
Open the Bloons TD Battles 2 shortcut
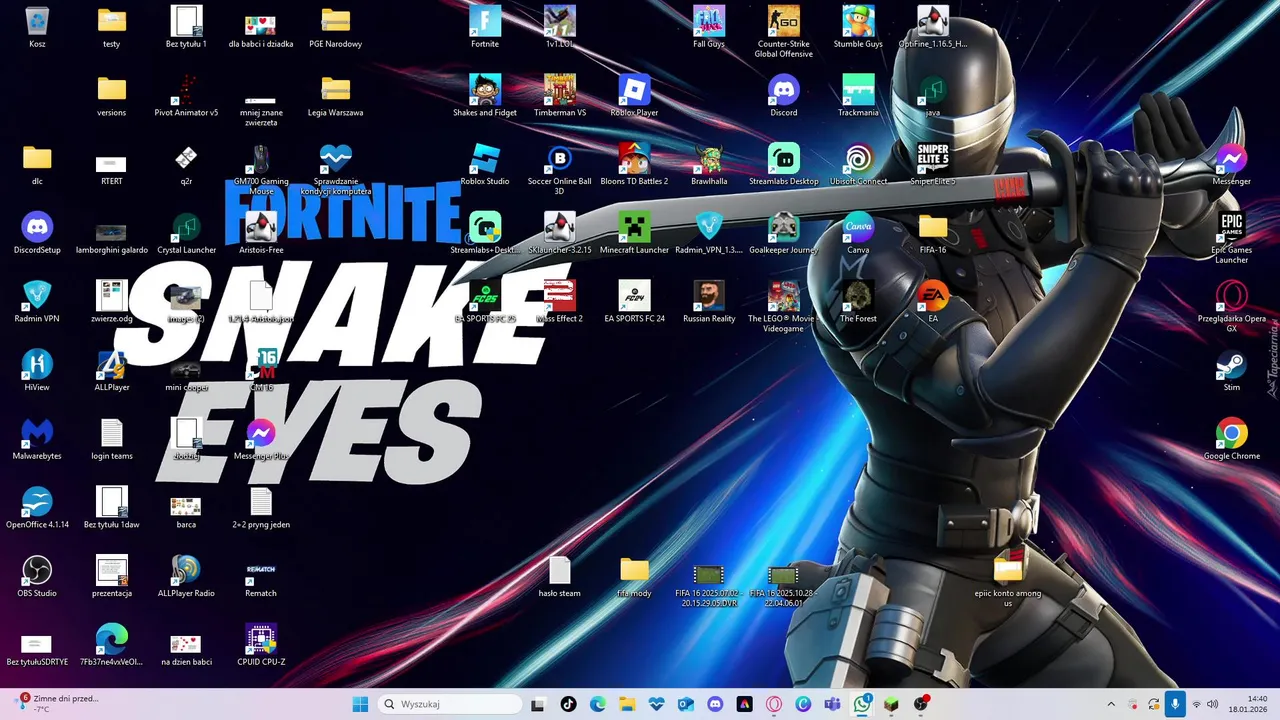coord(634,165)
